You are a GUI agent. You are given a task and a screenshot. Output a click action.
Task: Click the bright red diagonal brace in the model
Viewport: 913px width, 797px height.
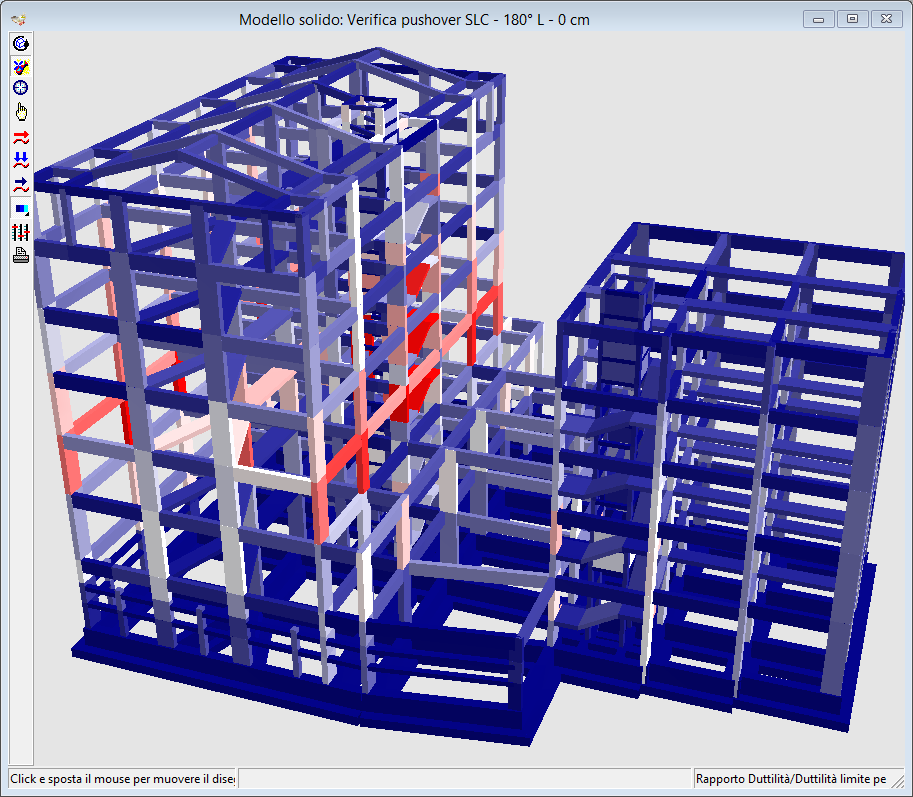(x=346, y=456)
